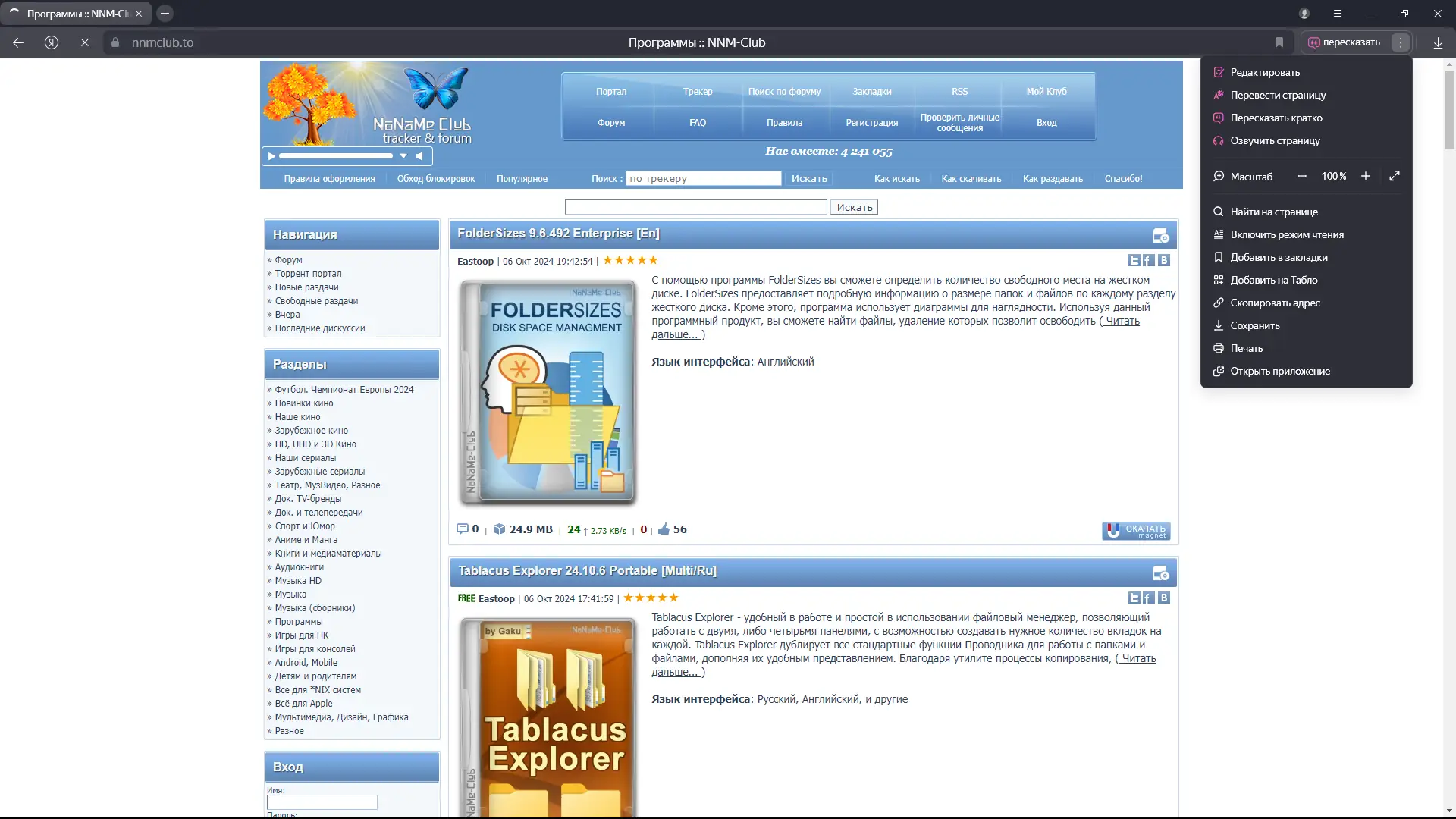Open the radio player dropdown arrow

(x=403, y=156)
